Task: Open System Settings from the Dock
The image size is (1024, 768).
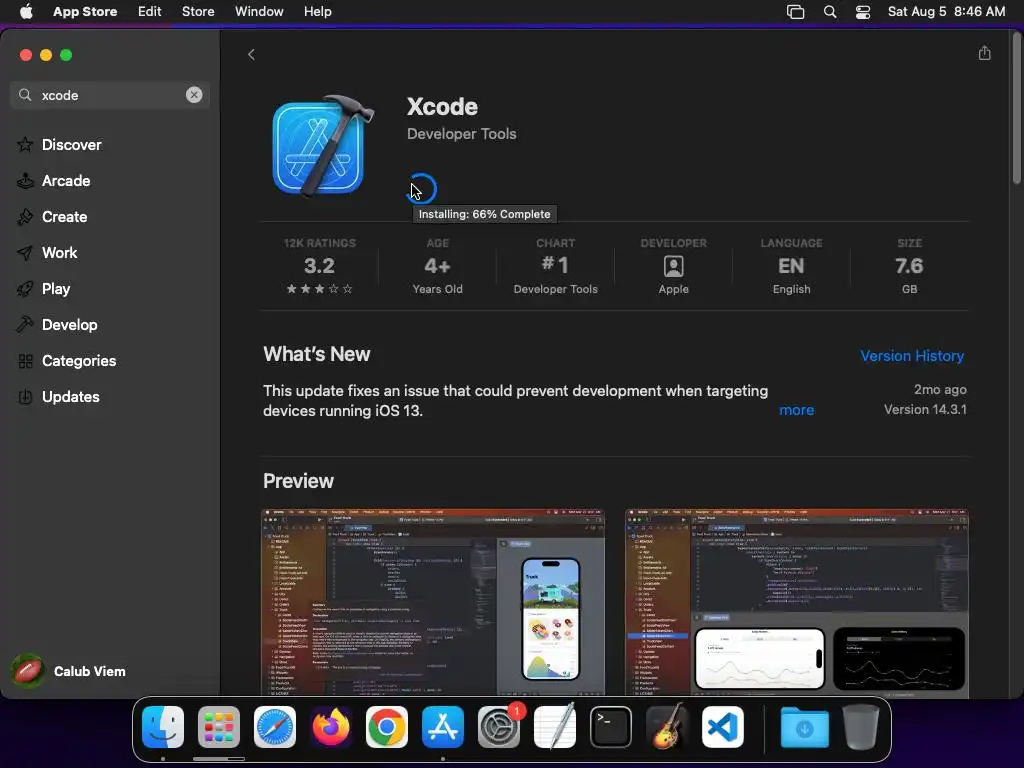Action: [x=499, y=727]
